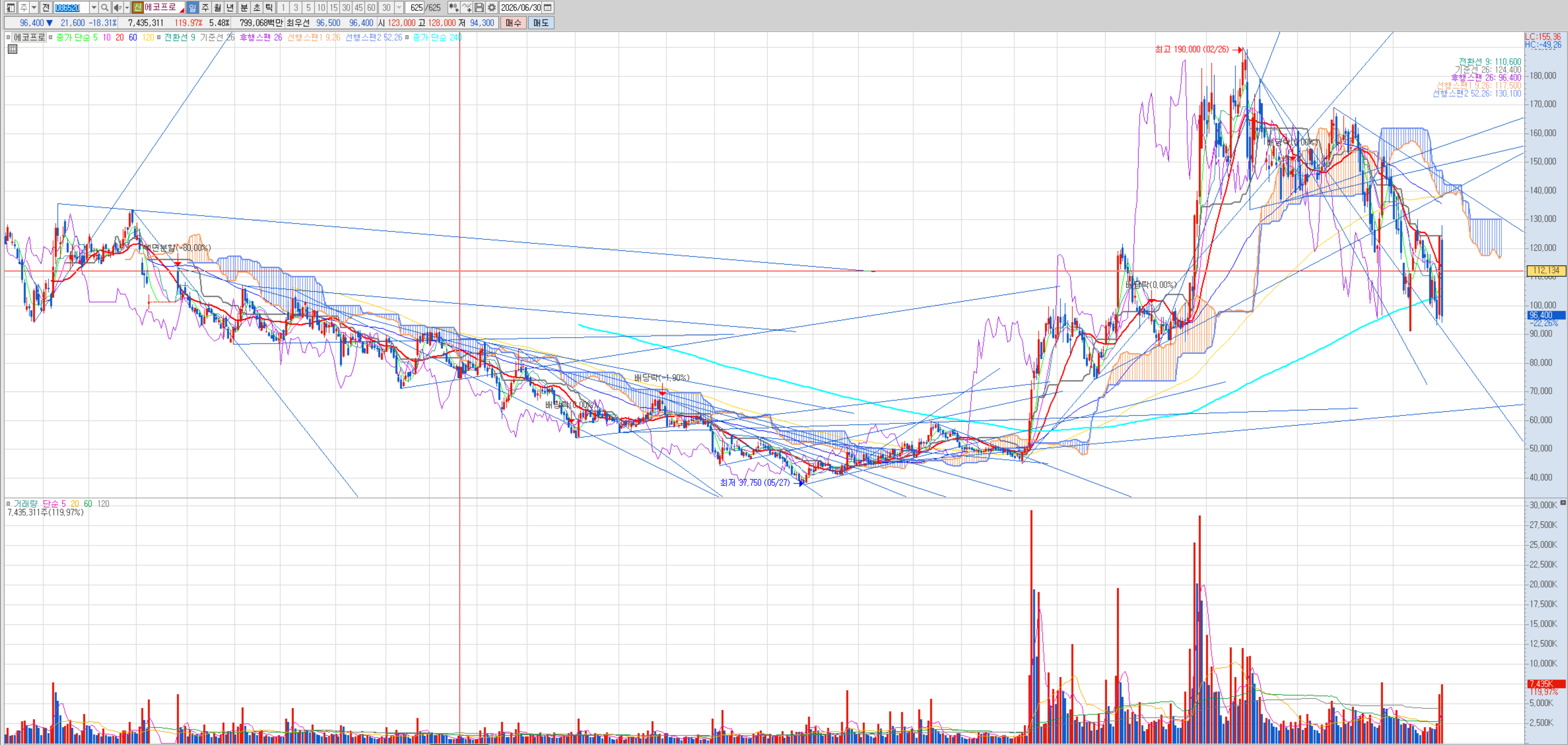Click the 선행스팬1 9,26 legend label
This screenshot has height=745, width=1568.
314,38
